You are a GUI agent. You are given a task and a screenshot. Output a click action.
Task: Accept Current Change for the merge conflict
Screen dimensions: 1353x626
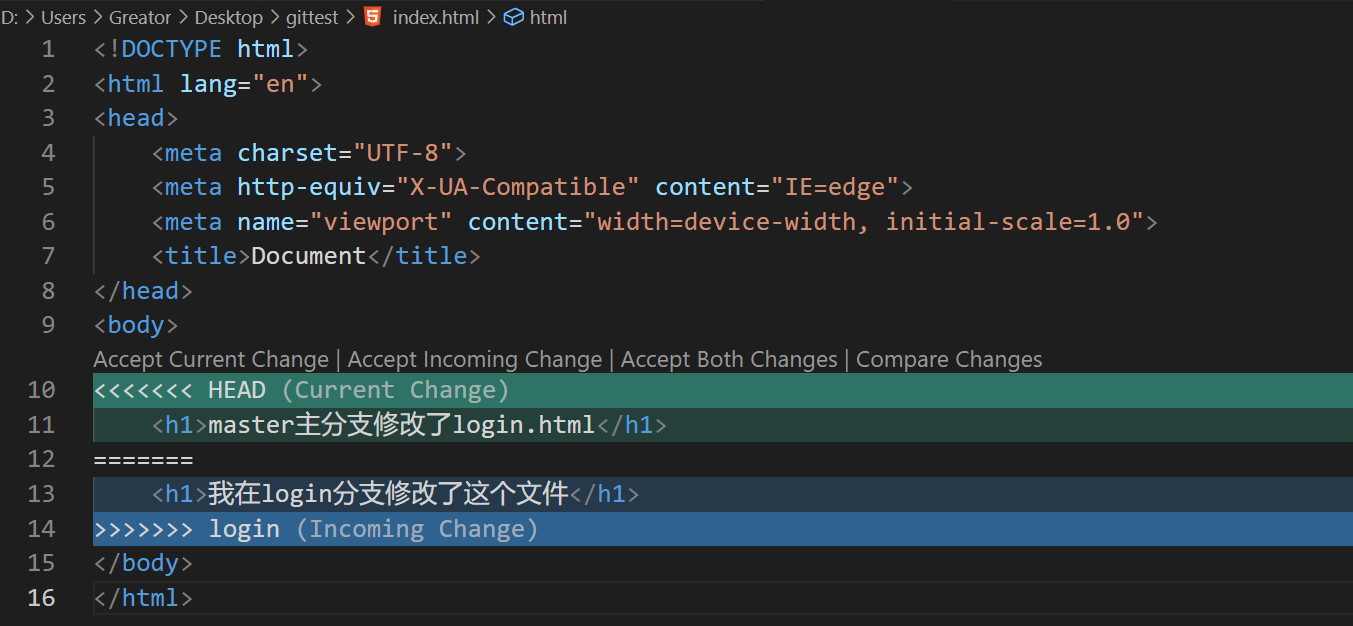[x=211, y=360]
